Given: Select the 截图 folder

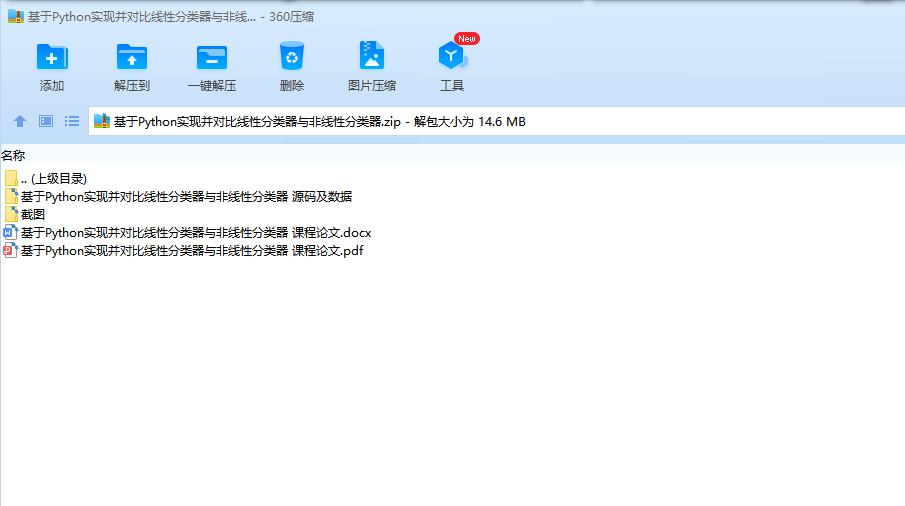Looking at the screenshot, I should [x=24, y=215].
